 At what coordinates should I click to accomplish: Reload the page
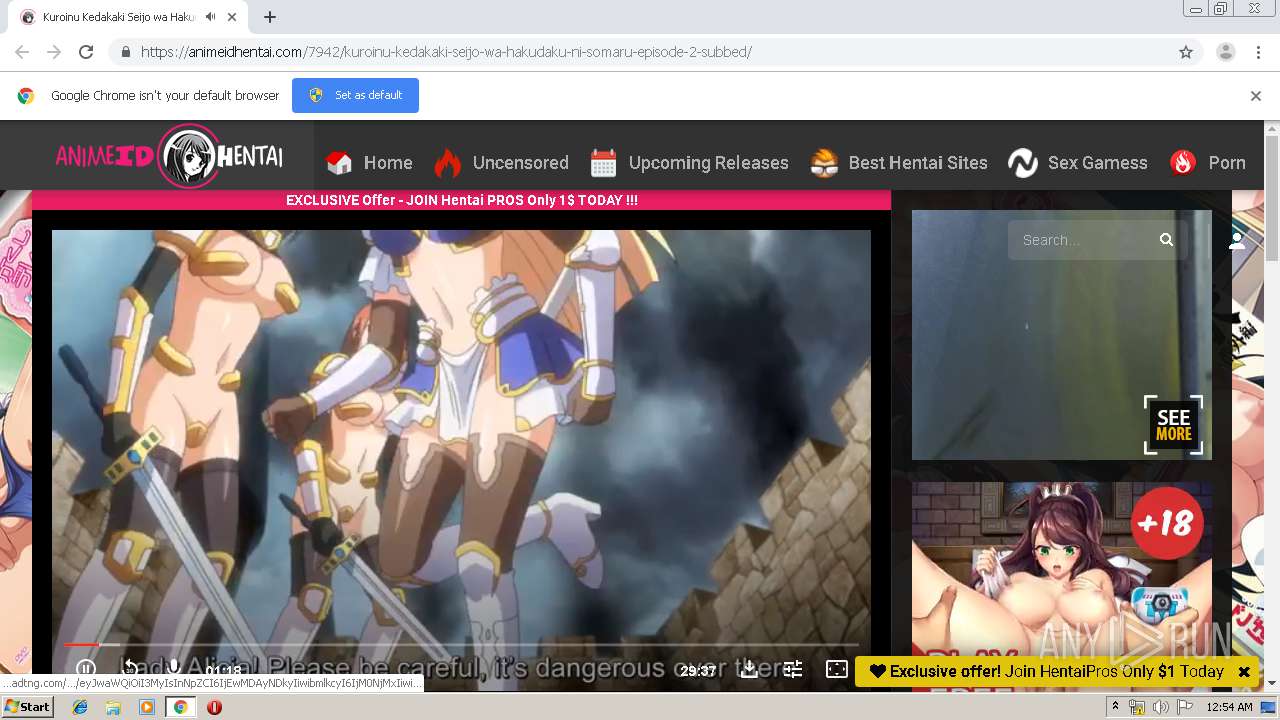tap(86, 52)
